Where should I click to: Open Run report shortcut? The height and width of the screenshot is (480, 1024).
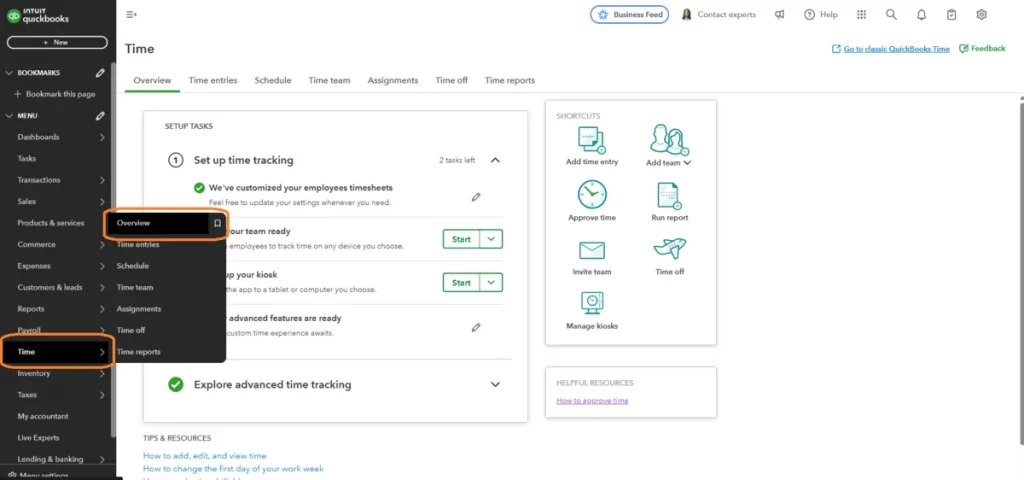coord(669,201)
